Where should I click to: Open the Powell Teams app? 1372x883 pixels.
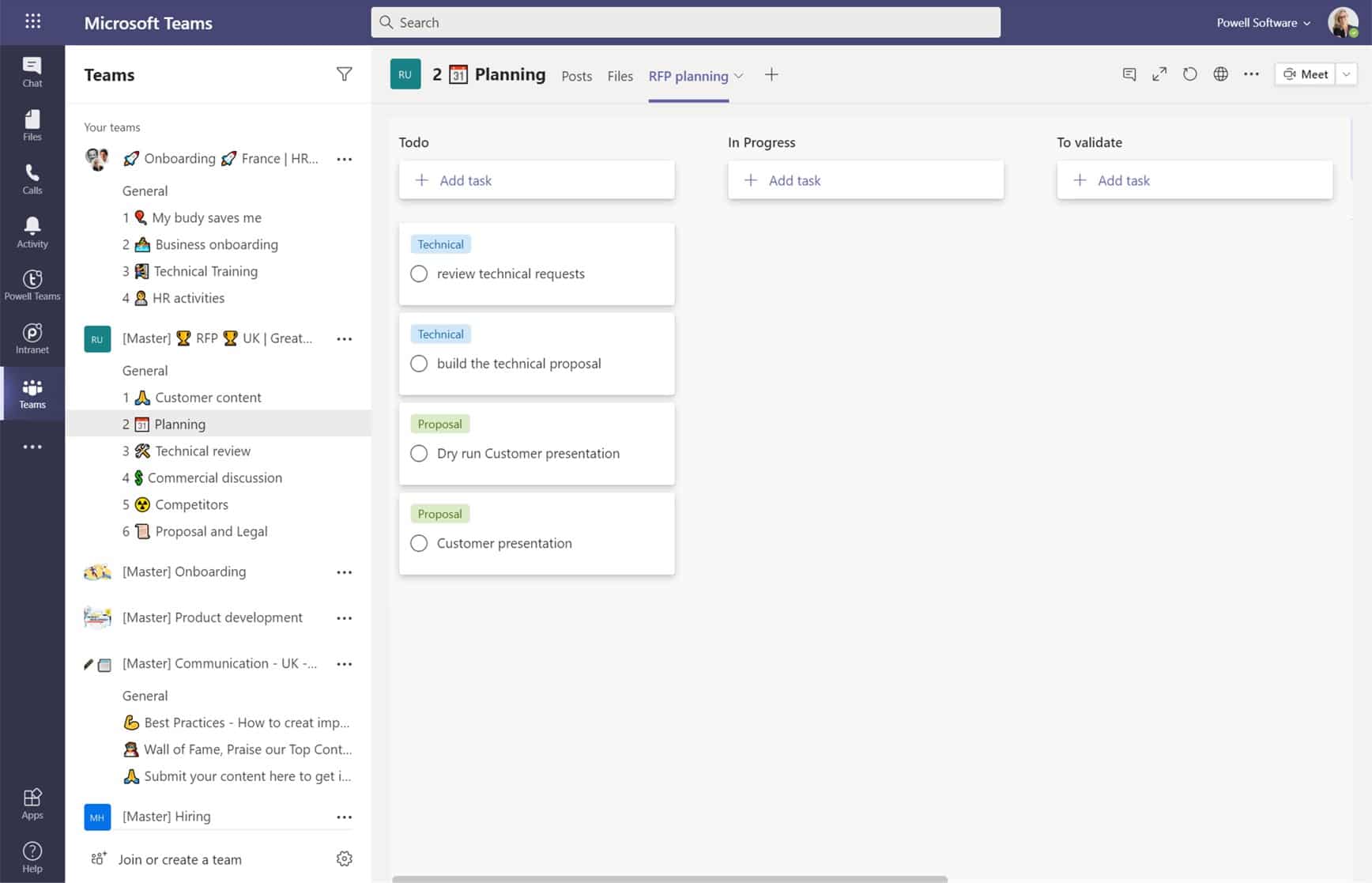point(32,285)
